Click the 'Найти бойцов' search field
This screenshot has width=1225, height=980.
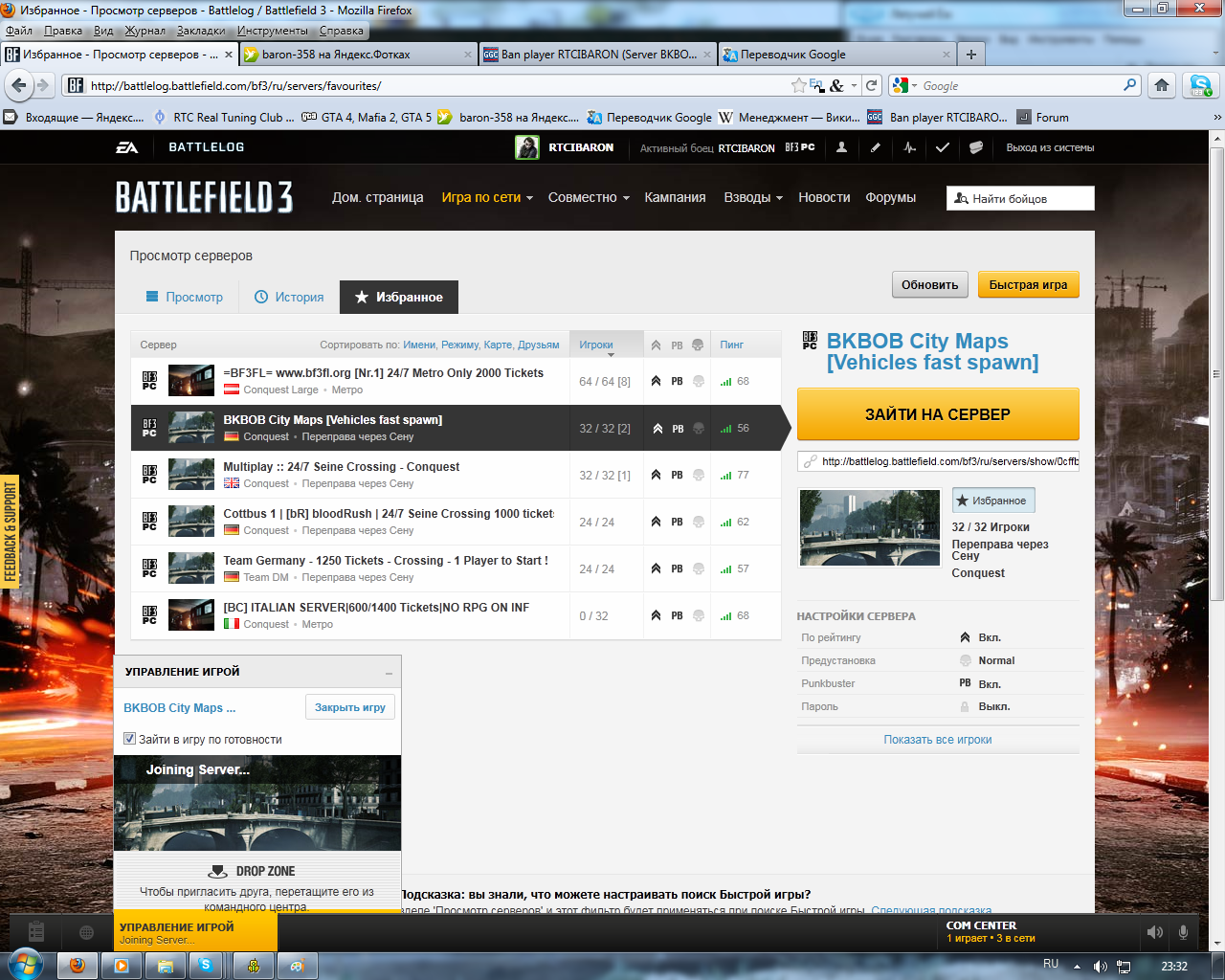(x=1020, y=198)
